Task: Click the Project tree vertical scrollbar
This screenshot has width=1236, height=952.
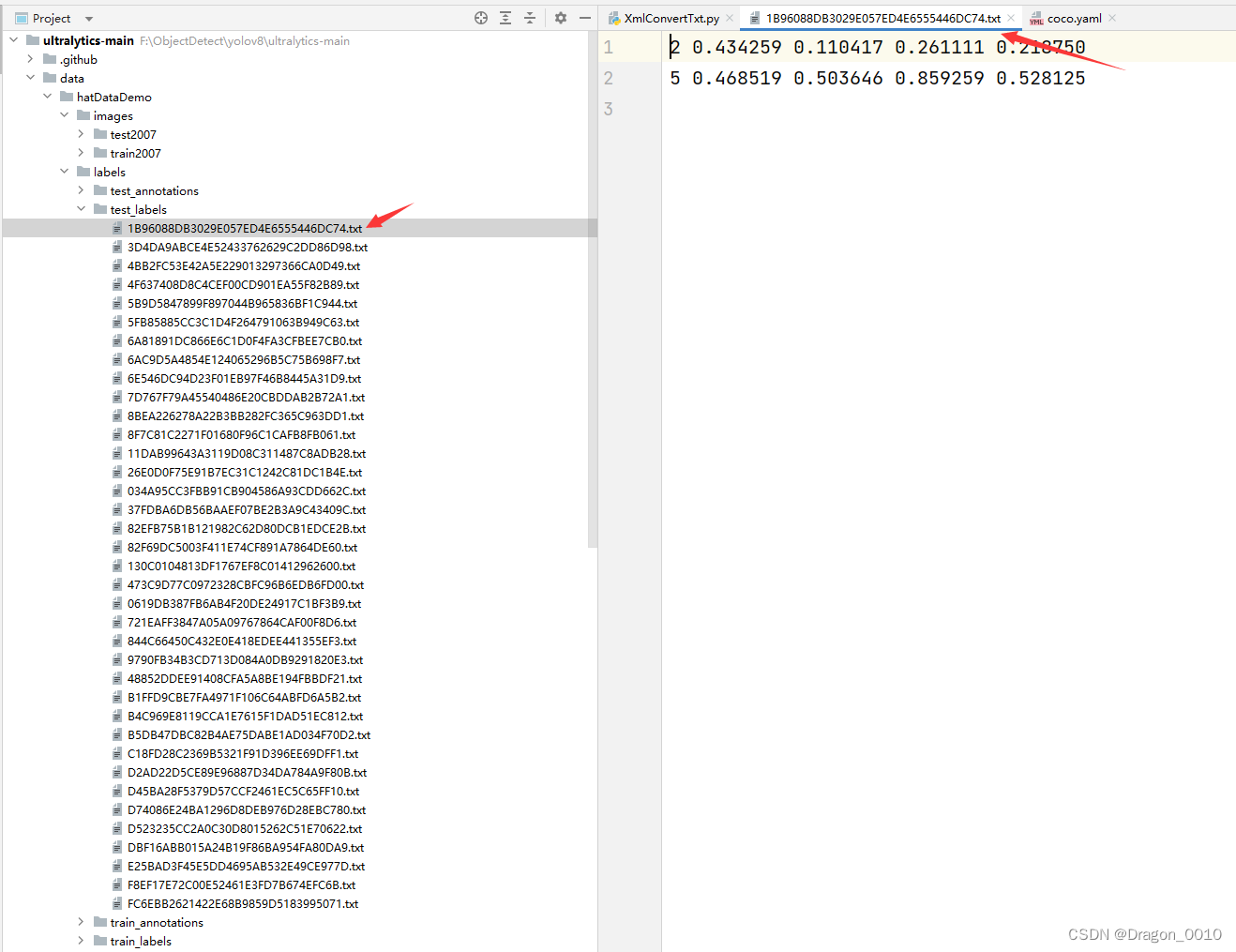Action: [x=593, y=289]
